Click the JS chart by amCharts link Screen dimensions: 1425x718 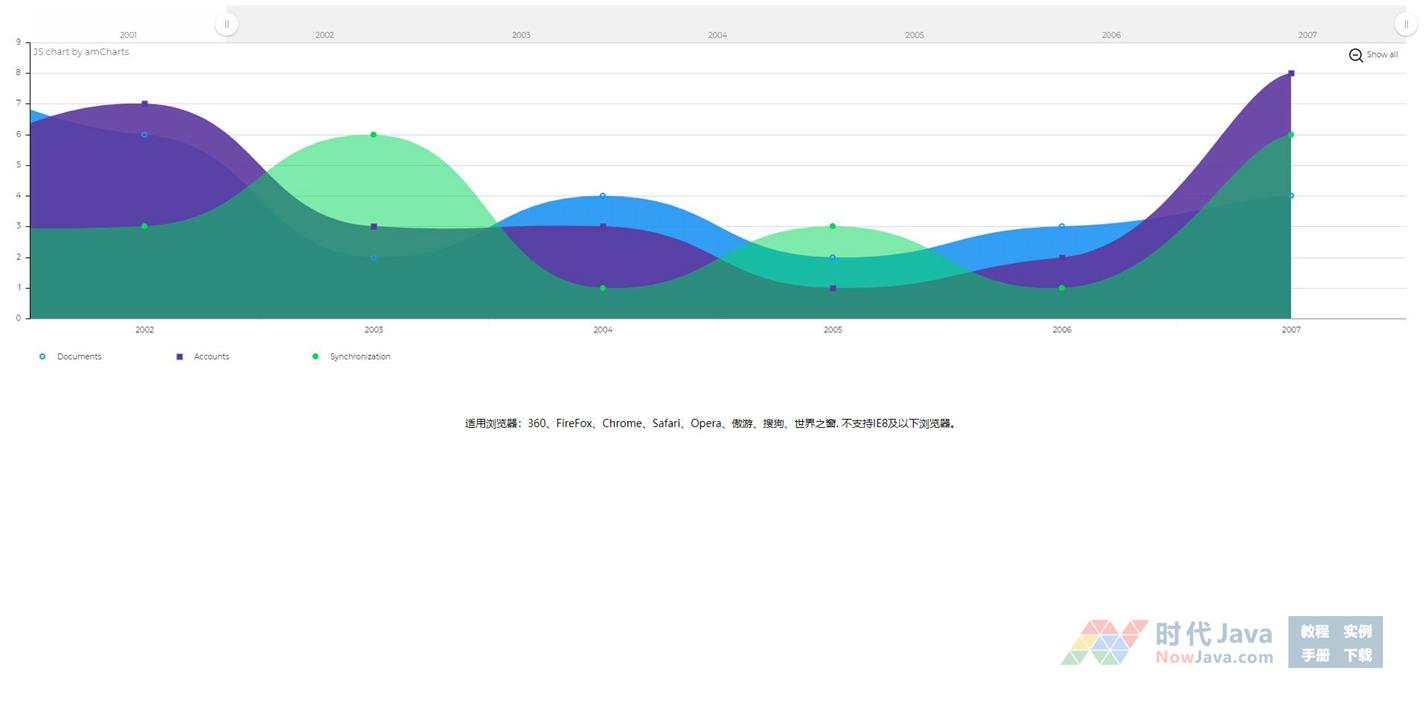pos(81,52)
